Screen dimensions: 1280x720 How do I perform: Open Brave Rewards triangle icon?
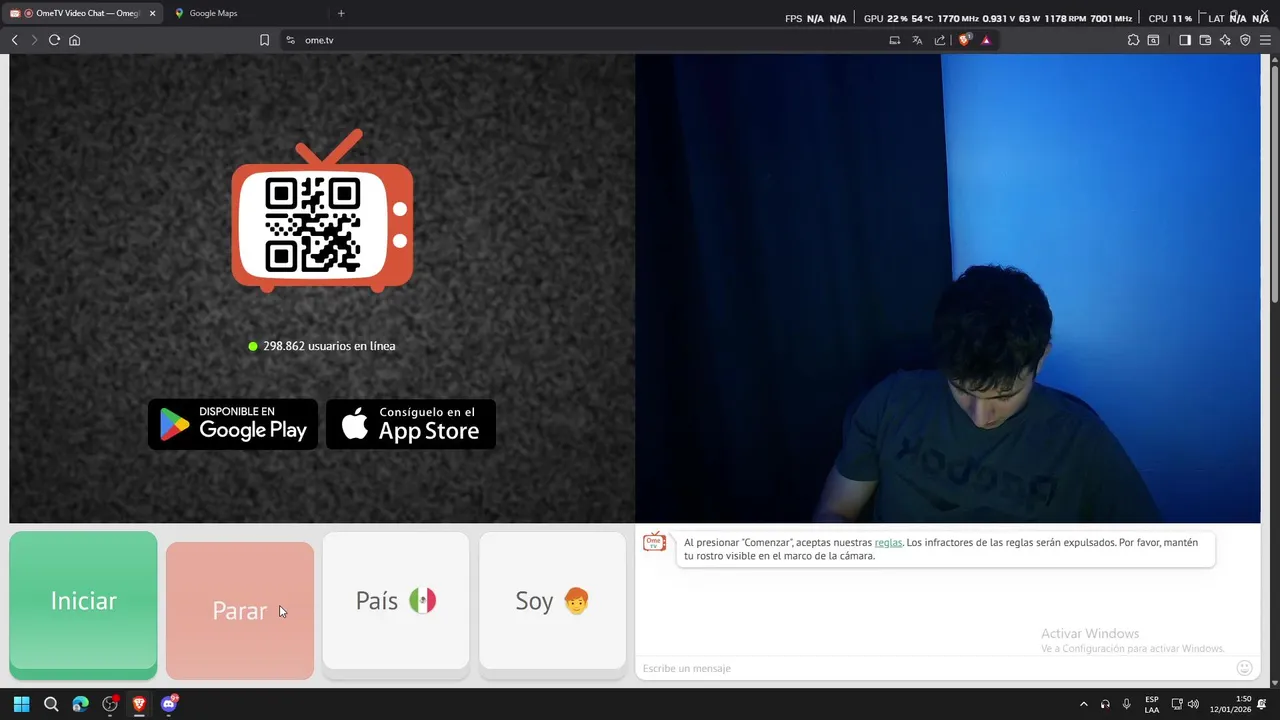[986, 40]
